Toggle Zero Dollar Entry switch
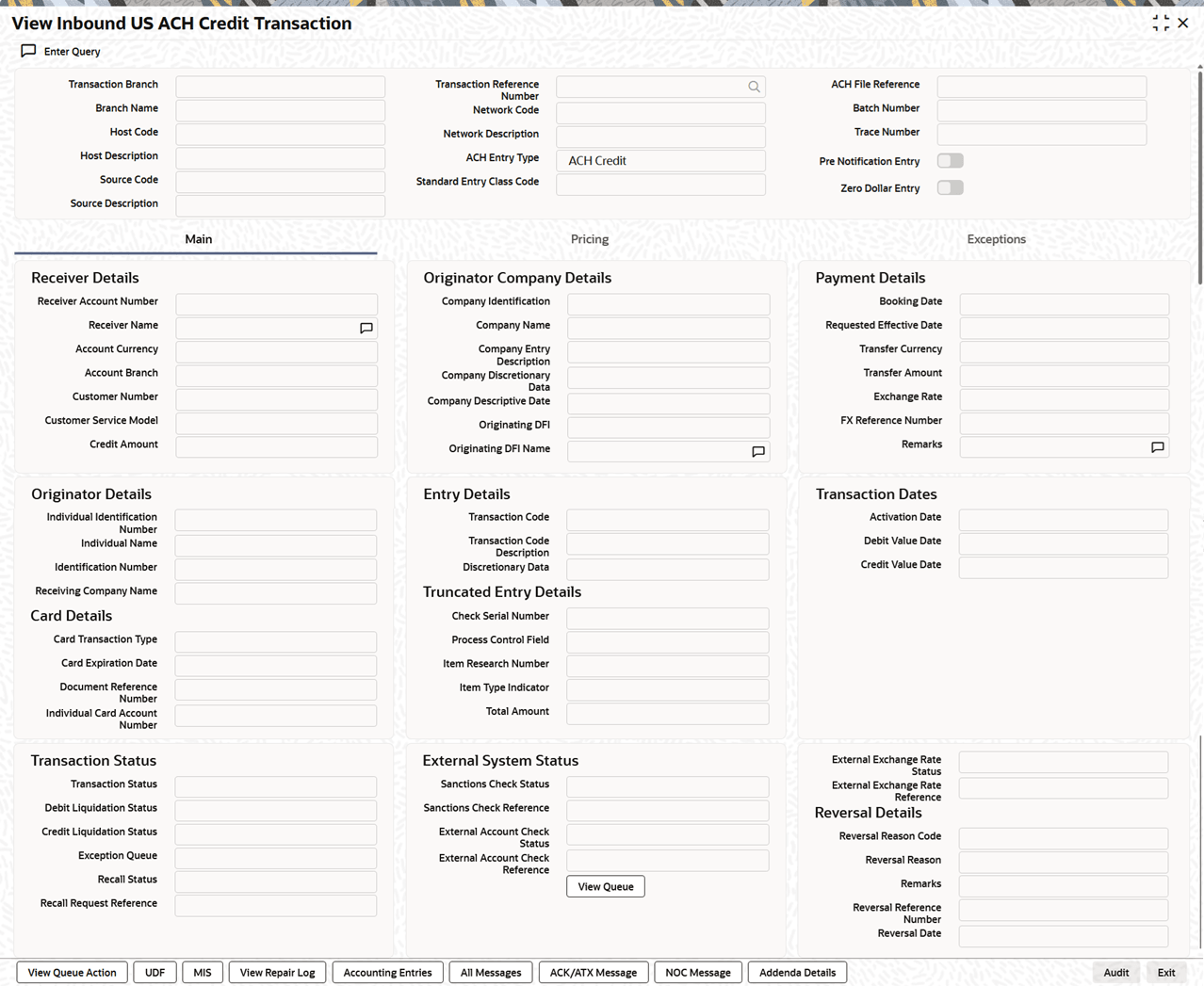Viewport: 1204px width, 986px height. 950,187
